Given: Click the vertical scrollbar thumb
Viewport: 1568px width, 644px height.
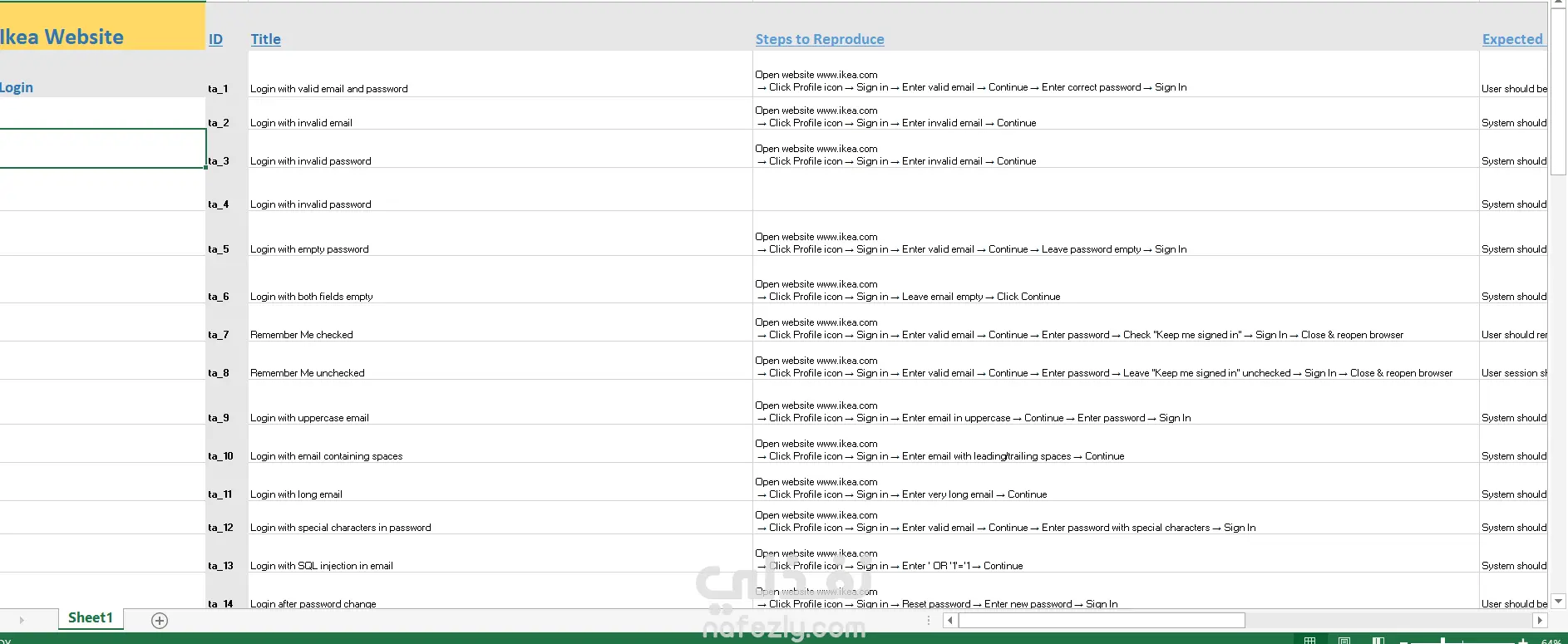Looking at the screenshot, I should [1559, 91].
